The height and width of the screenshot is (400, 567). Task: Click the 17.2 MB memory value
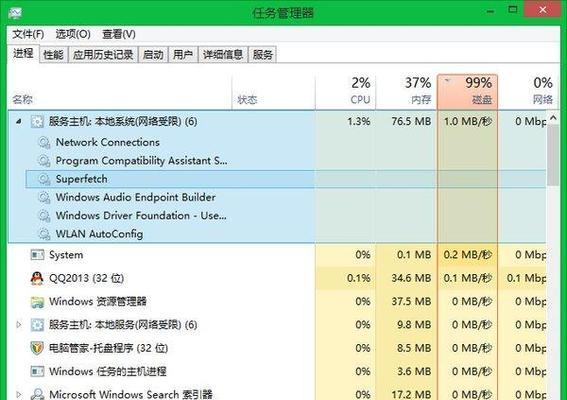(x=411, y=394)
